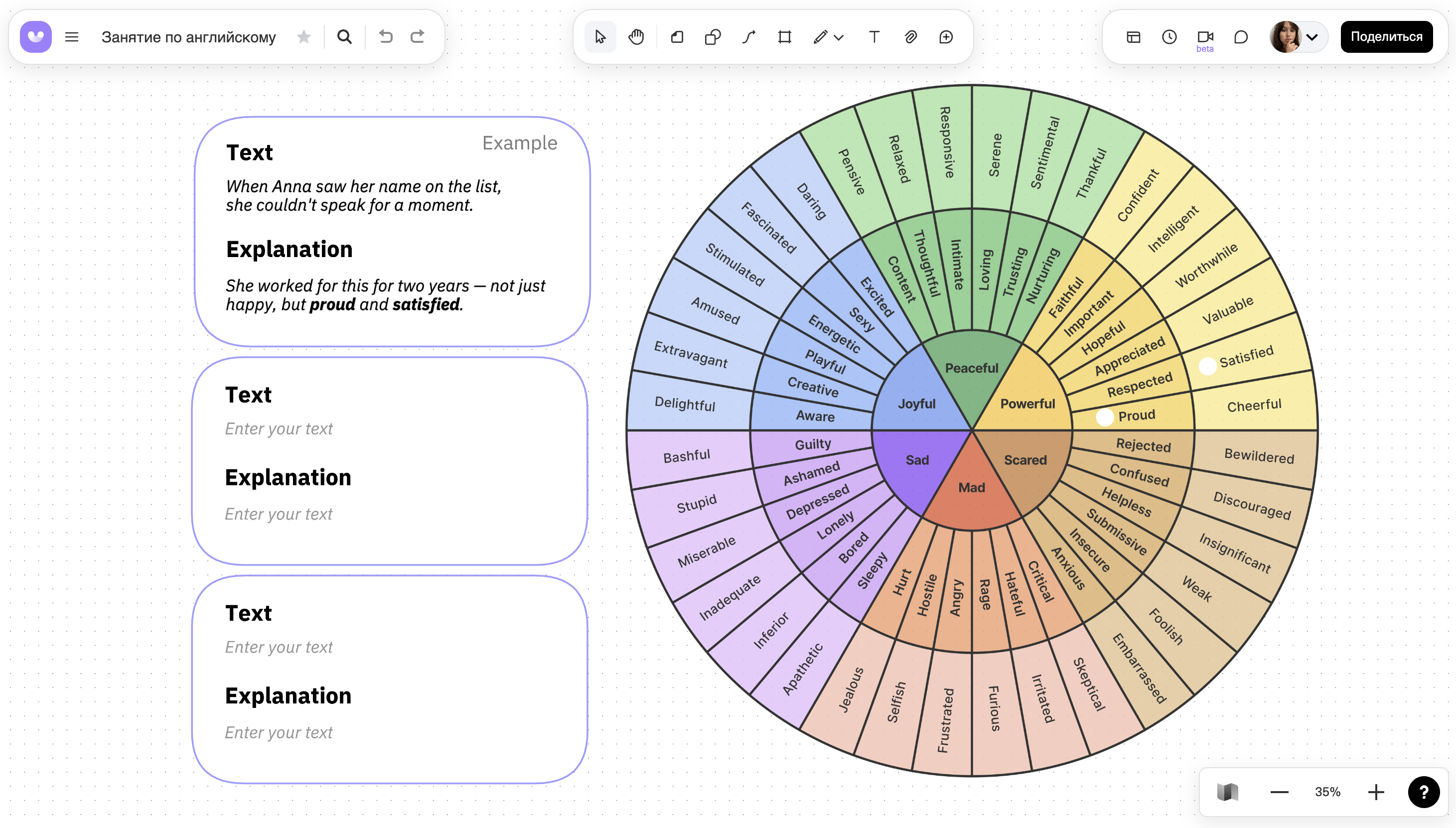Open the add more tools menu
Image resolution: width=1456 pixels, height=828 pixels.
(x=946, y=37)
